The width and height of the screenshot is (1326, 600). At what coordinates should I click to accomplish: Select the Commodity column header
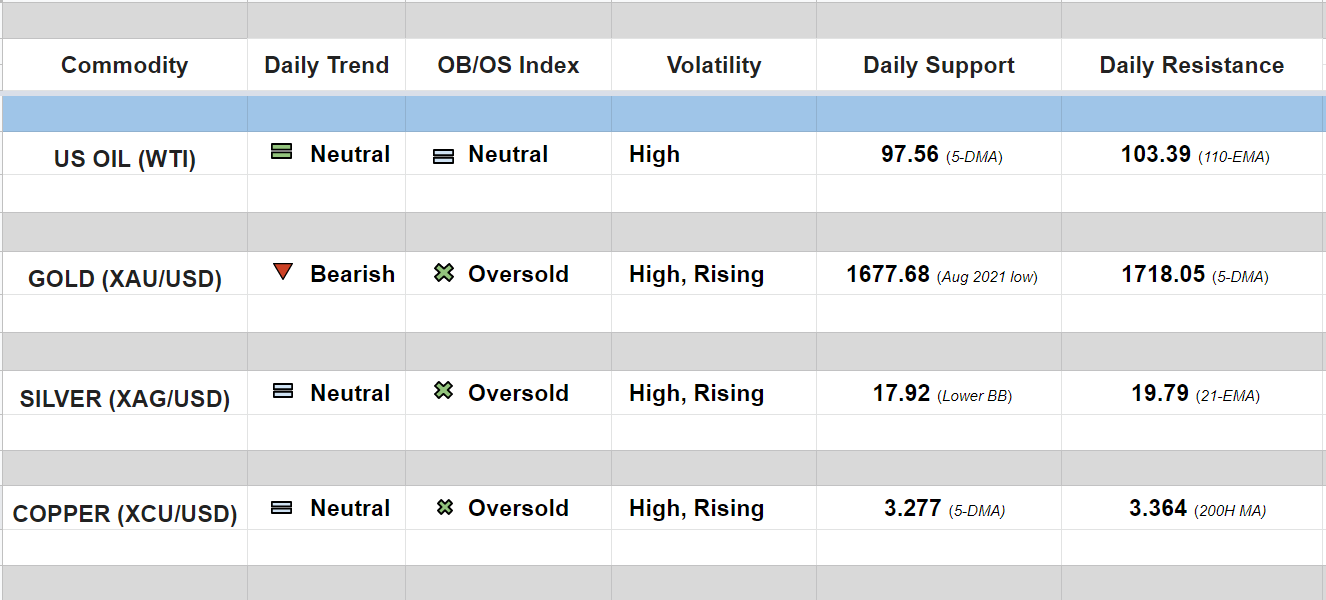coord(124,66)
